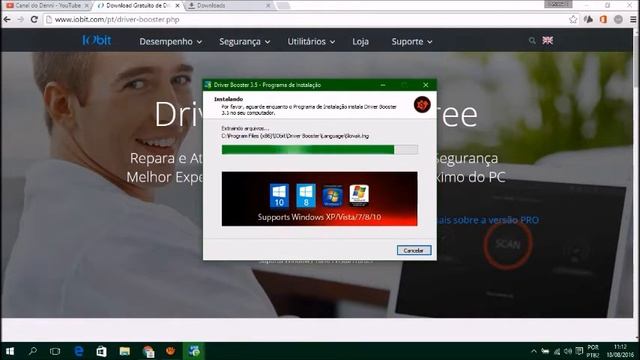640x360 pixels.
Task: Click the Windows 10 tile in the banner
Action: pyautogui.click(x=279, y=196)
